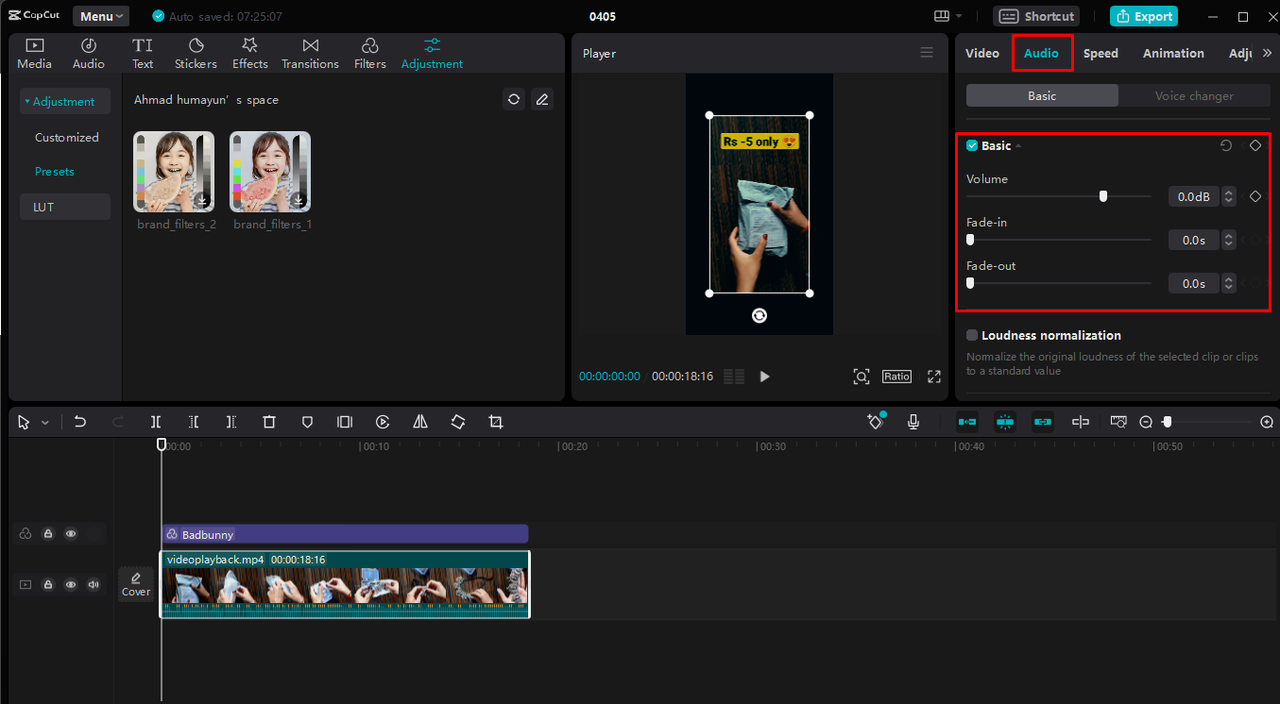The image size is (1280, 704).
Task: Select the brand_filters_2 preset thumbnail
Action: click(174, 172)
